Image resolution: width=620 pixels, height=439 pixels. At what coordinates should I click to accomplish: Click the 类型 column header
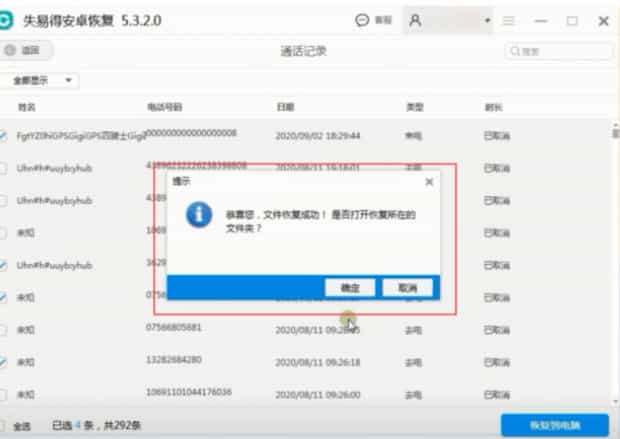tap(415, 107)
